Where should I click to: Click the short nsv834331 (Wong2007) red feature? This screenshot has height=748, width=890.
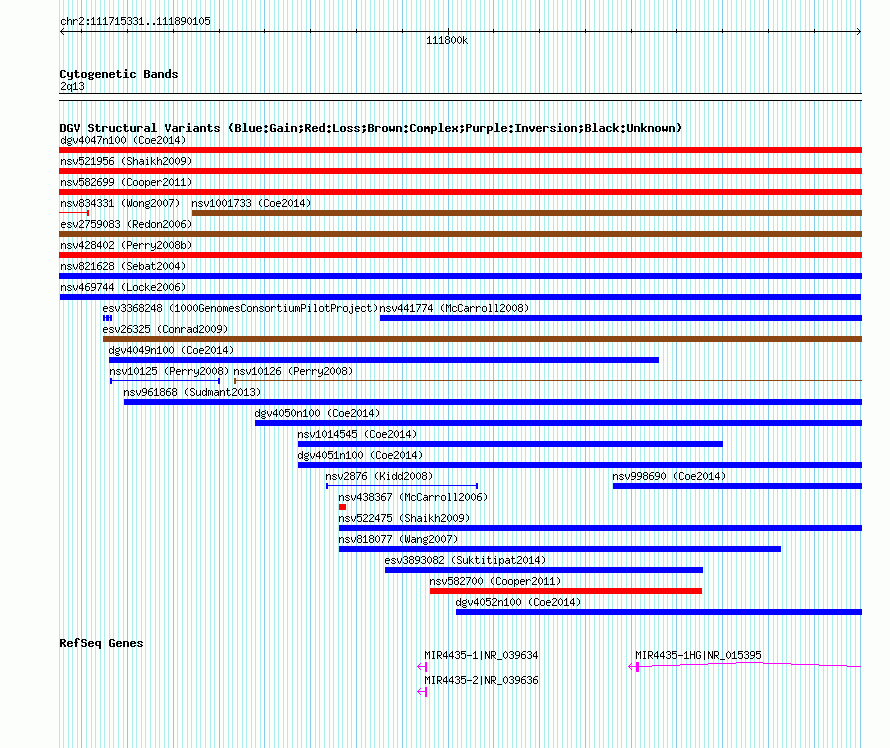point(74,213)
